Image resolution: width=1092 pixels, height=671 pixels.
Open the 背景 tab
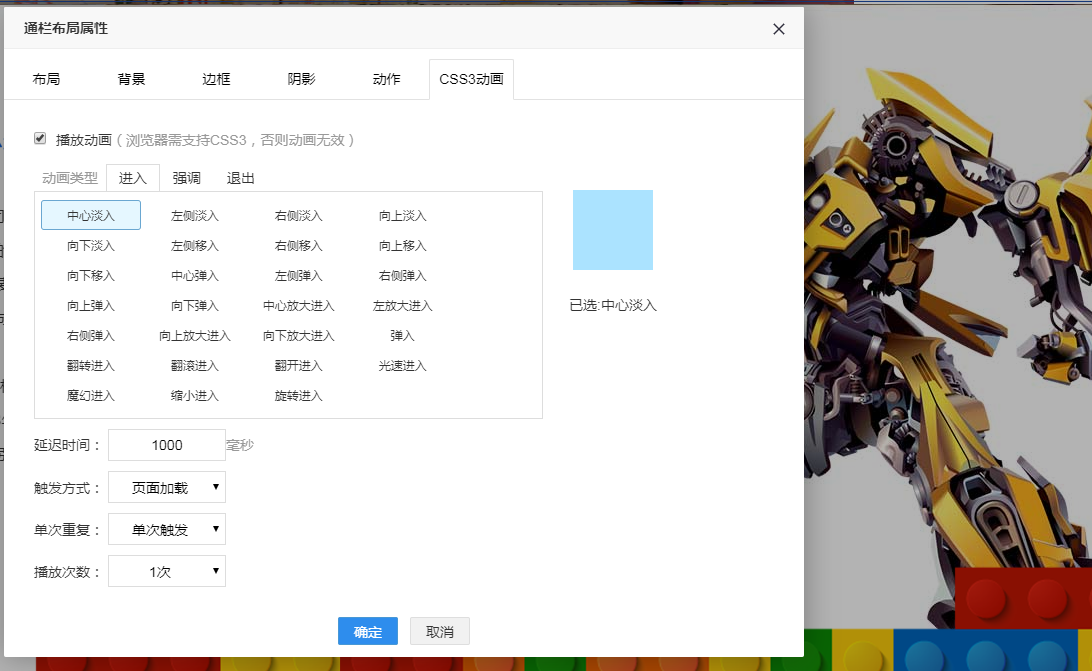coord(131,79)
